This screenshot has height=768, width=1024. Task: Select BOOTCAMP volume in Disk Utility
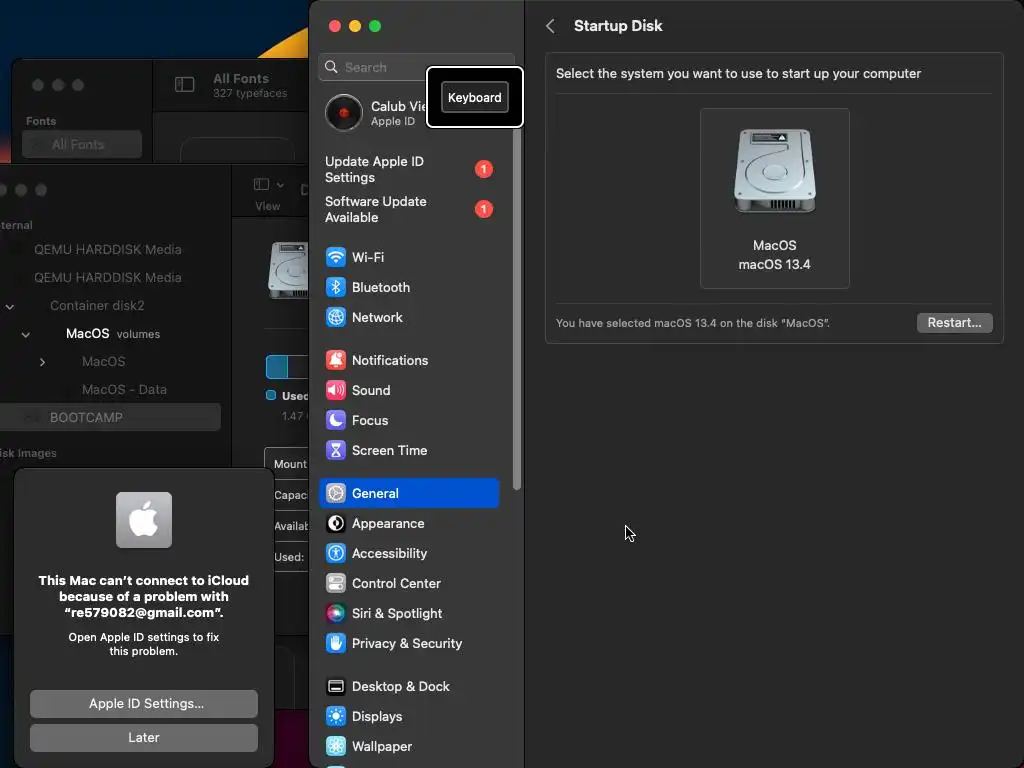(110, 417)
